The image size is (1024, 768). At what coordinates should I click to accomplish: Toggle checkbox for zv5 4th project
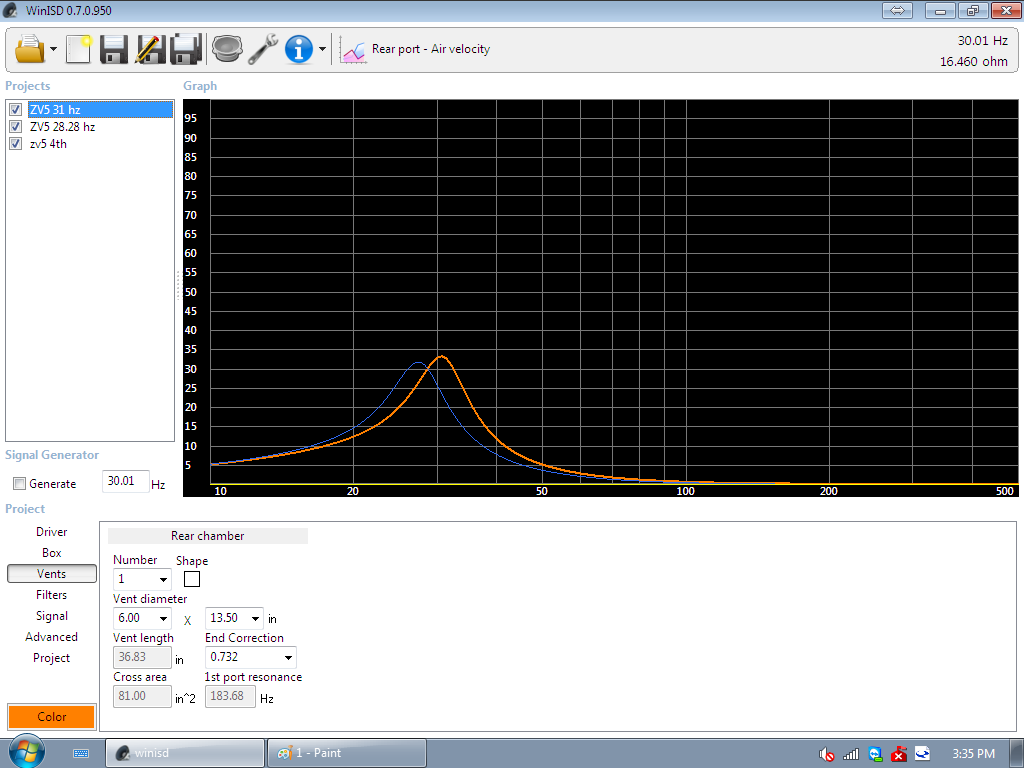coord(16,144)
